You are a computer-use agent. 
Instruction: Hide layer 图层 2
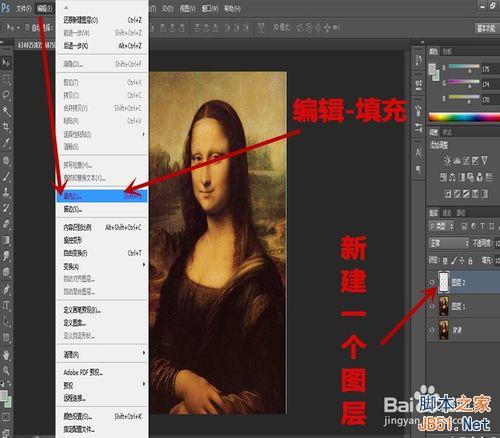pyautogui.click(x=432, y=282)
